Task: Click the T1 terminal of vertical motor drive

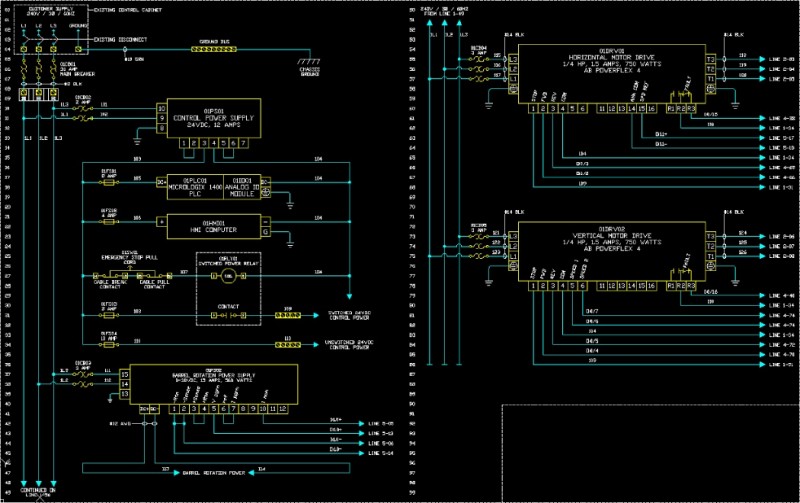Action: [711, 256]
